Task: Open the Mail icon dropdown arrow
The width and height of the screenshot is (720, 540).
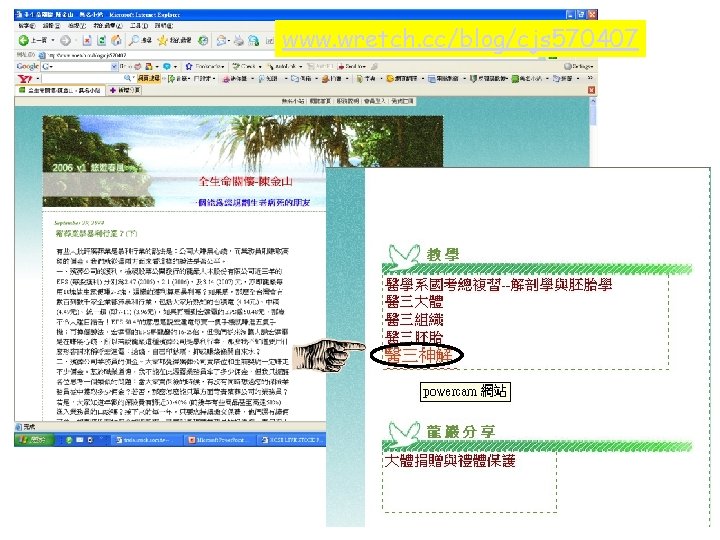Action: (230, 40)
